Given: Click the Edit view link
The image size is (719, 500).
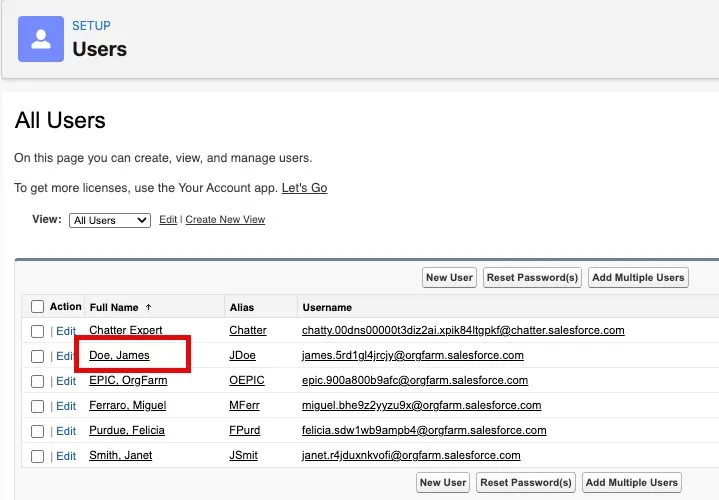Looking at the screenshot, I should (x=168, y=219).
